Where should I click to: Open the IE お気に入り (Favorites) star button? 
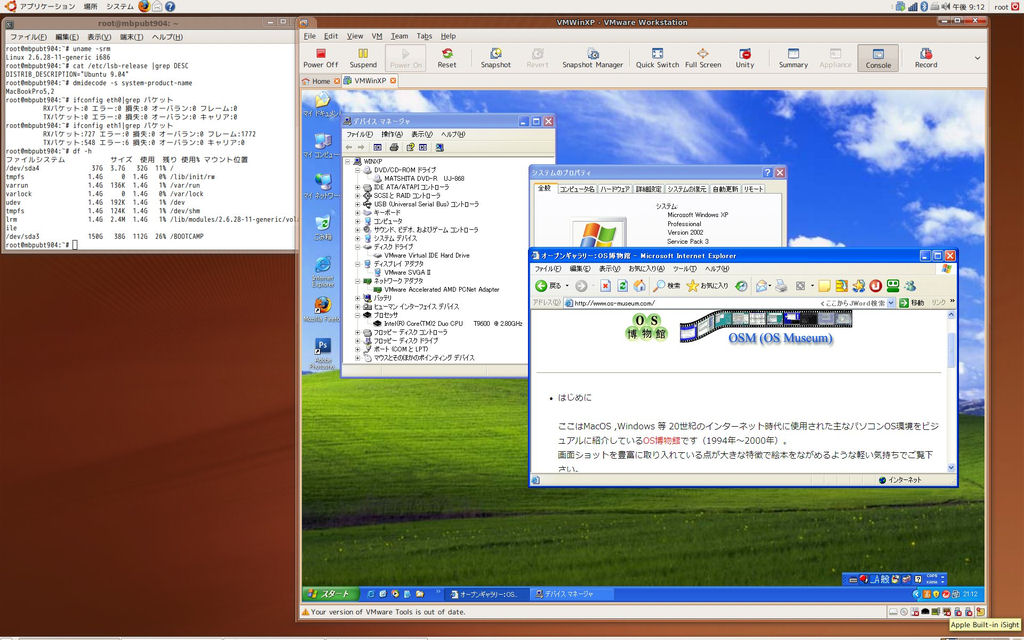click(707, 286)
